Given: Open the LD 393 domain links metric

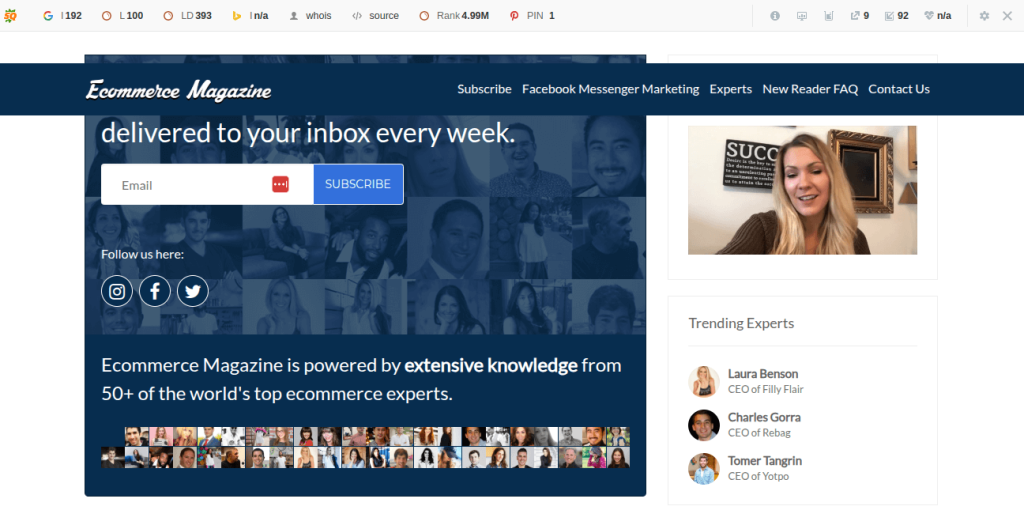Looking at the screenshot, I should [187, 16].
